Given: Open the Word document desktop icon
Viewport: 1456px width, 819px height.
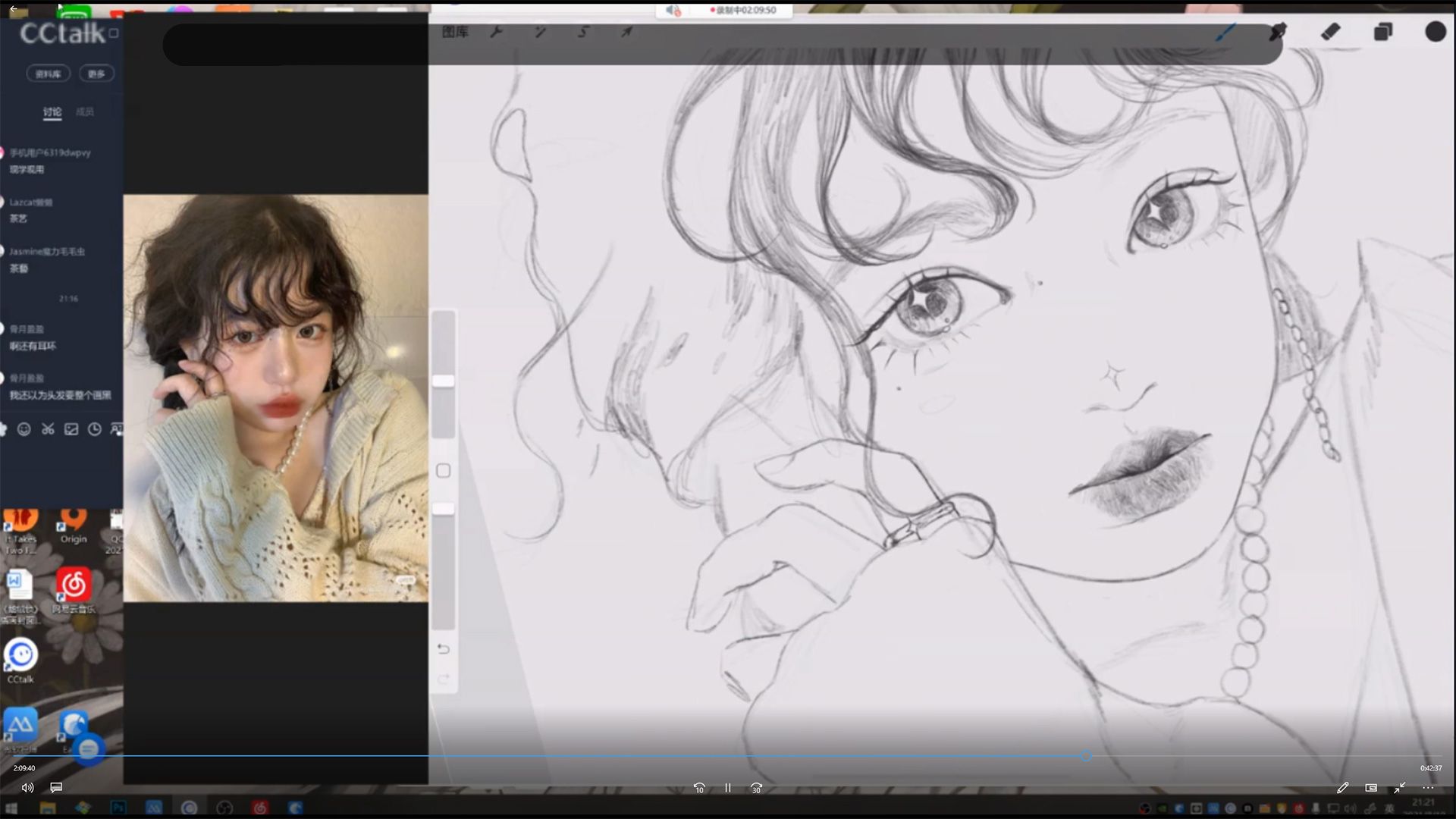Looking at the screenshot, I should [x=20, y=595].
